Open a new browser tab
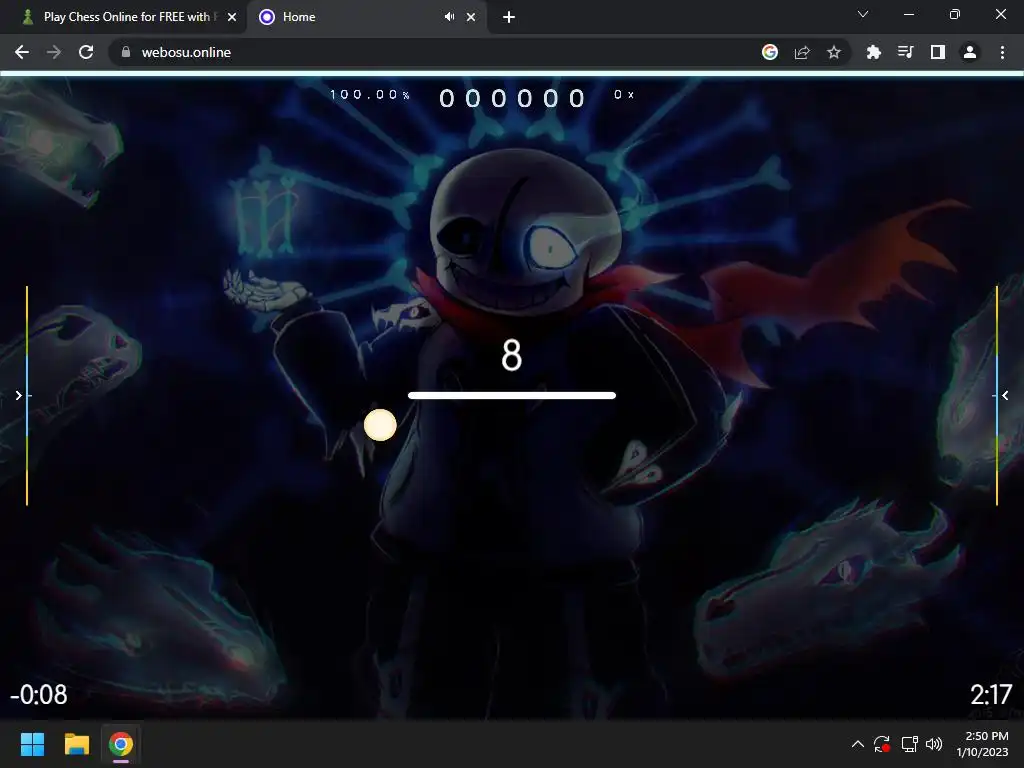This screenshot has width=1024, height=768. pos(509,17)
